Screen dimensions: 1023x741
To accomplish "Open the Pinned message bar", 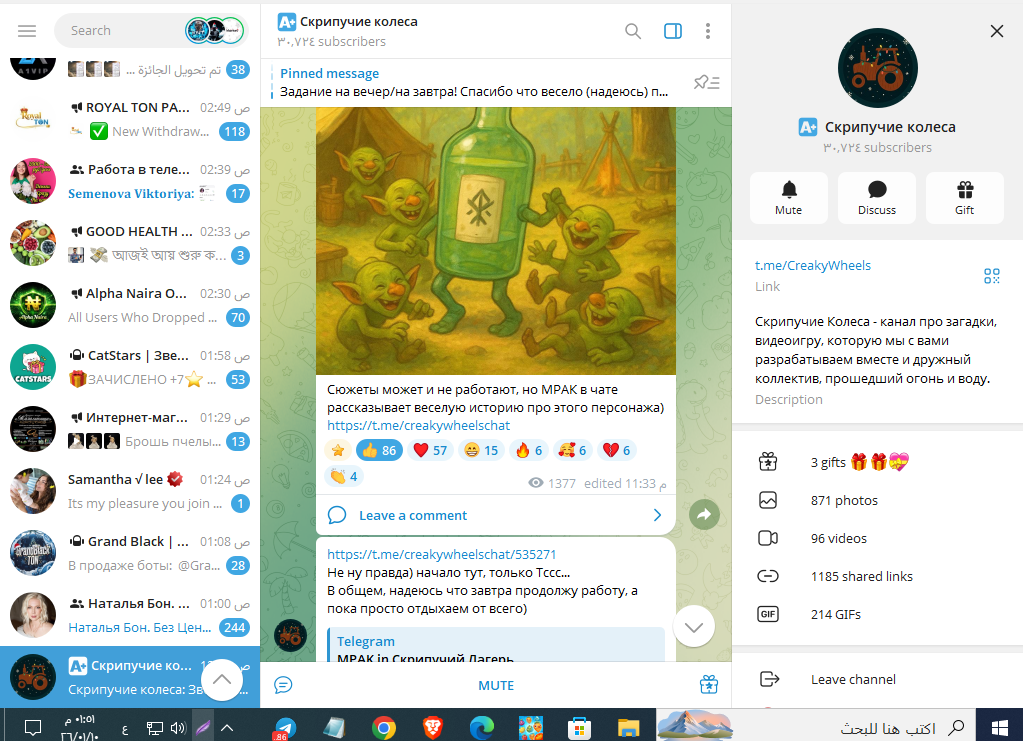I will [x=474, y=83].
